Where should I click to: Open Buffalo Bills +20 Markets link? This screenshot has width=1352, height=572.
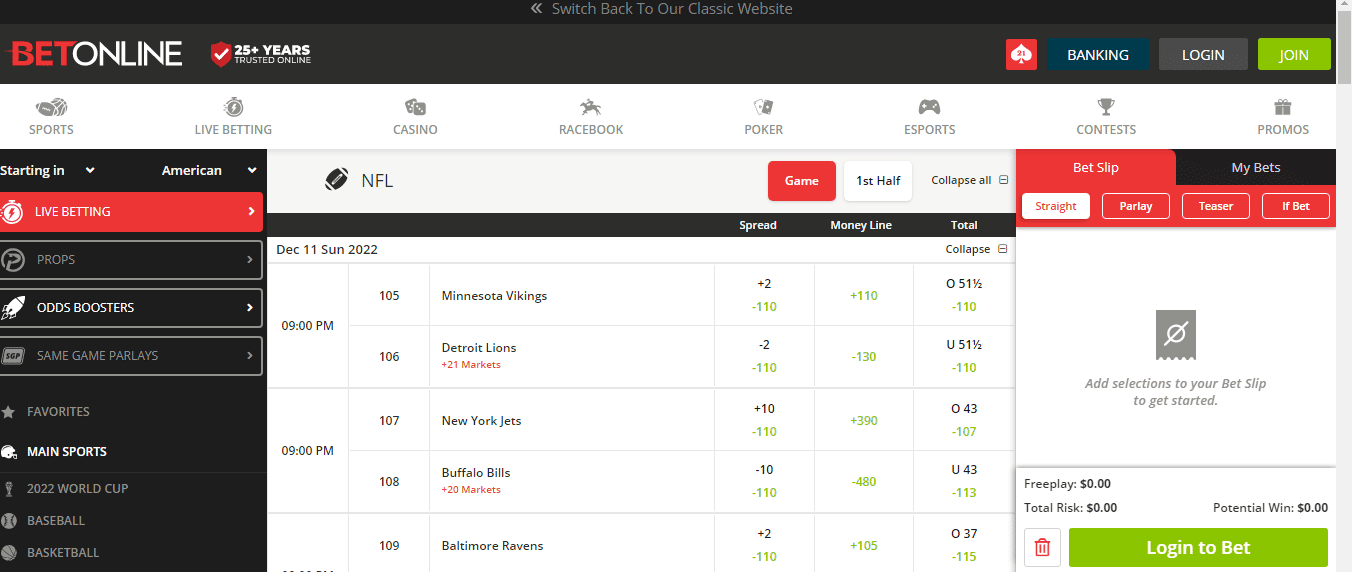pos(471,490)
